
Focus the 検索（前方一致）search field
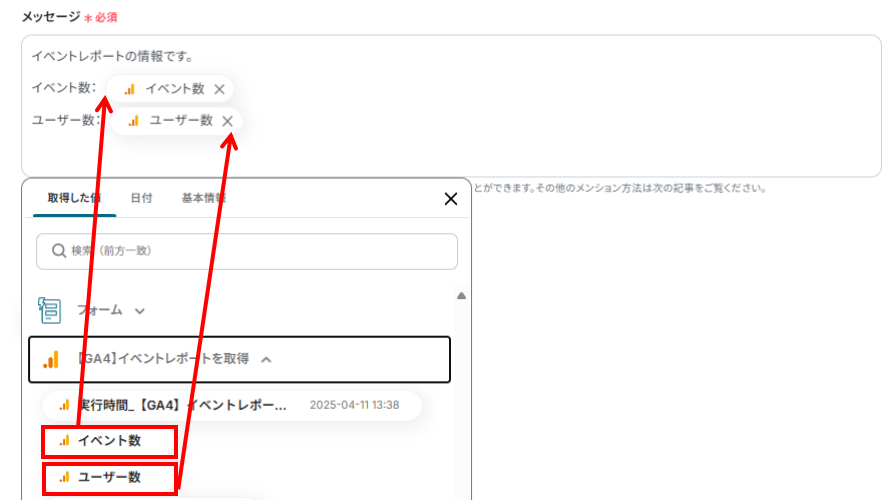247,251
